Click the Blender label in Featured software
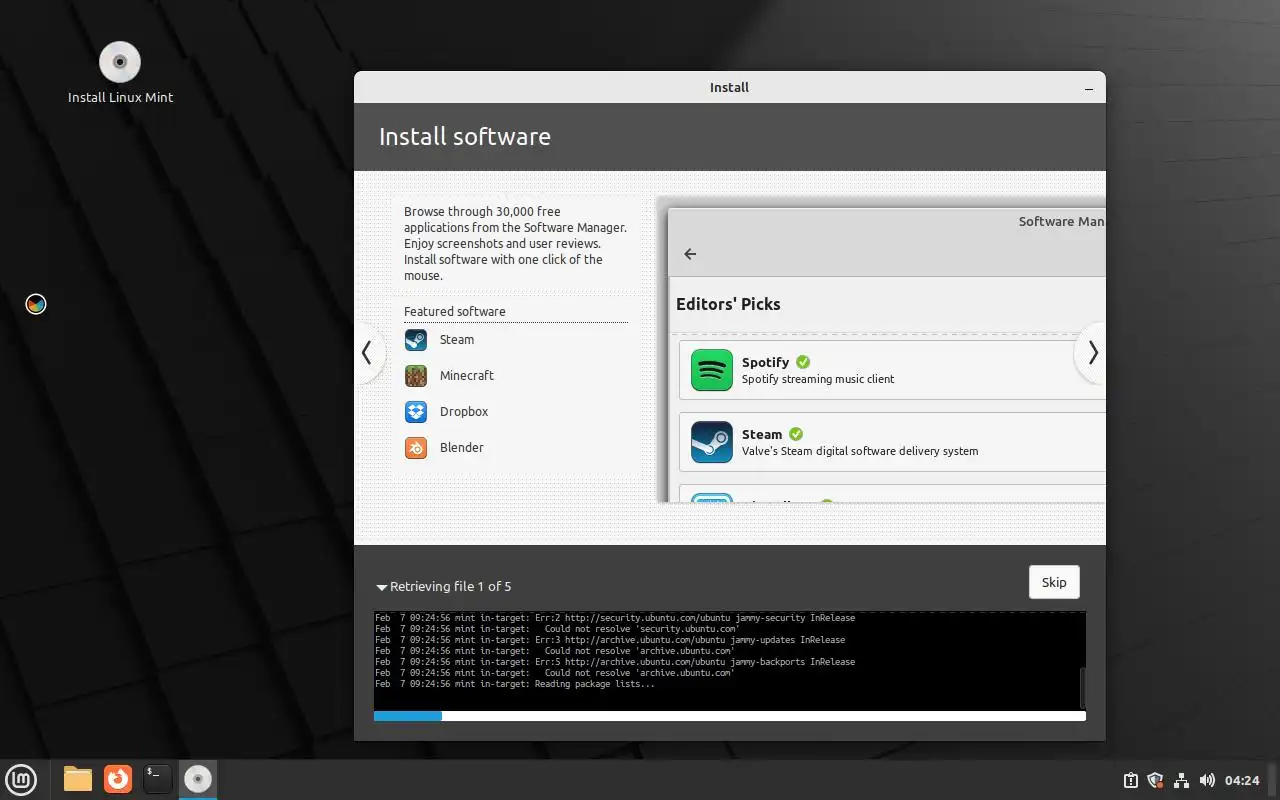Image resolution: width=1280 pixels, height=800 pixels. [x=462, y=448]
